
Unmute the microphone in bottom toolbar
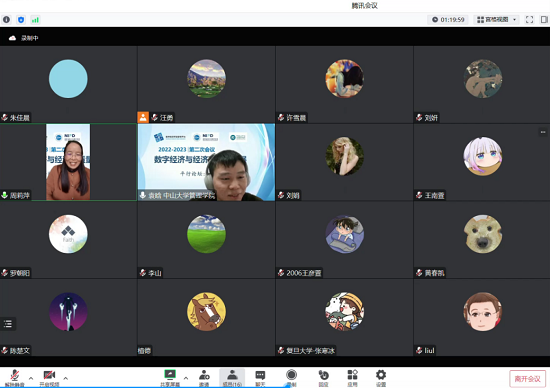[x=14, y=378]
